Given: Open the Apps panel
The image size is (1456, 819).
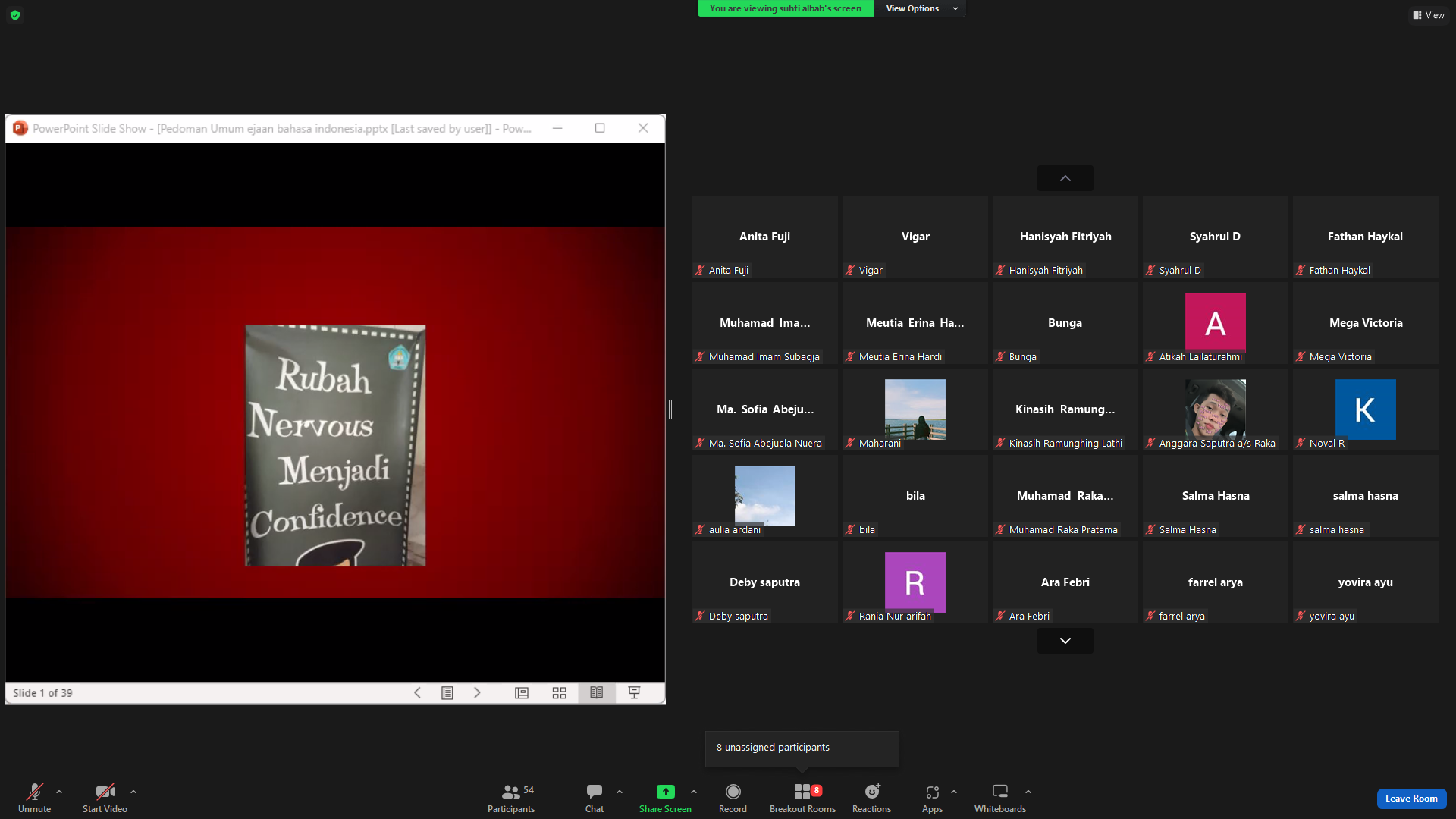Looking at the screenshot, I should [x=933, y=798].
